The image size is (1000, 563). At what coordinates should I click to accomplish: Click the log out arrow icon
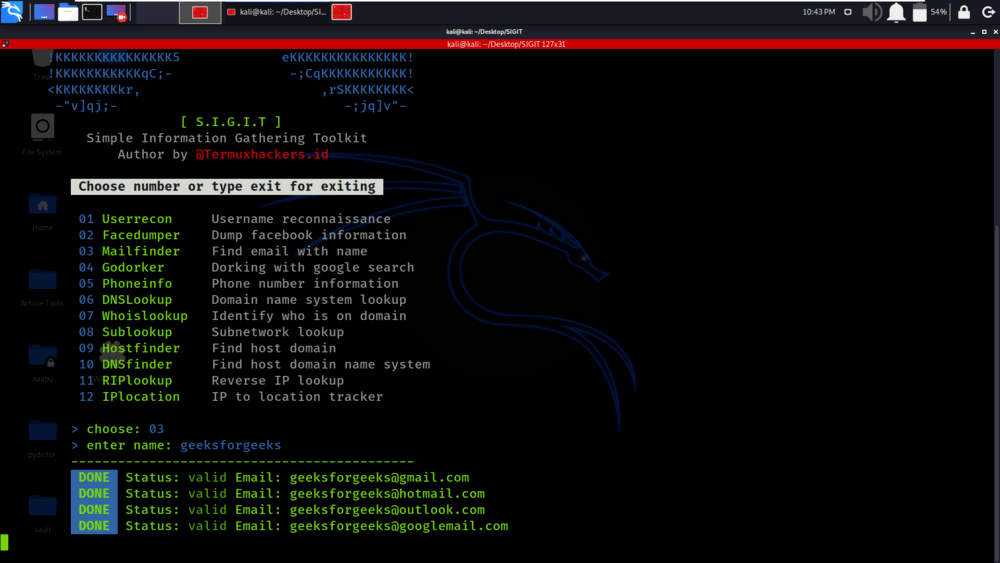tap(988, 12)
